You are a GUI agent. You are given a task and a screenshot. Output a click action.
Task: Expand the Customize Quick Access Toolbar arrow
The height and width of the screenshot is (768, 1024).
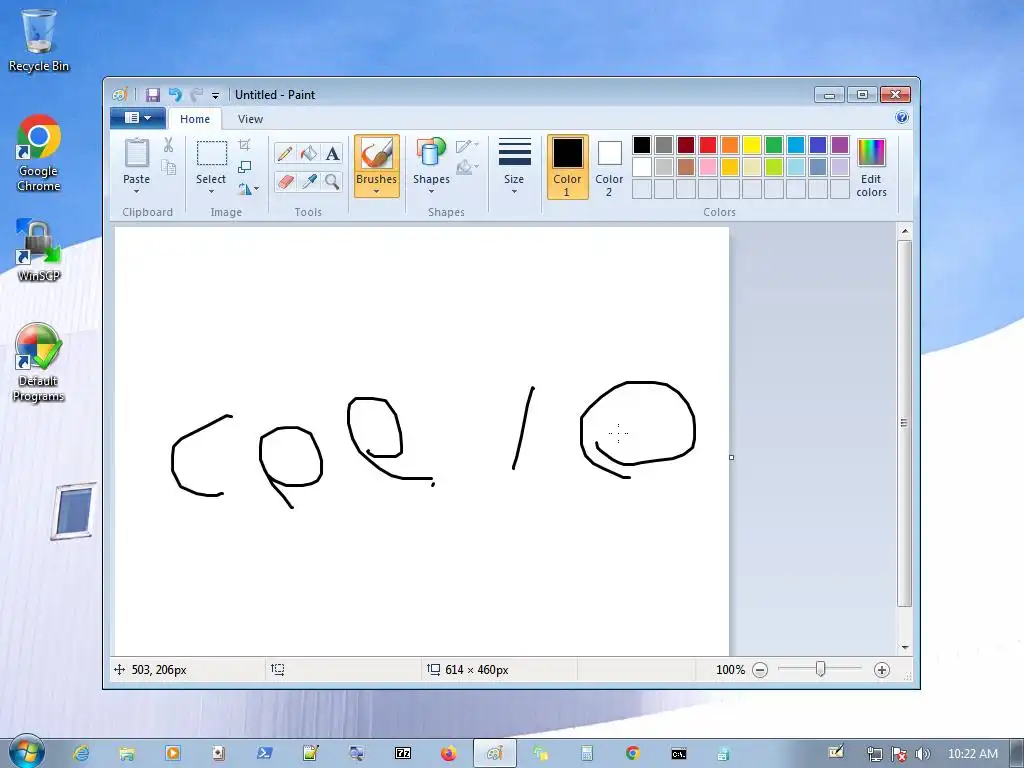(x=216, y=95)
